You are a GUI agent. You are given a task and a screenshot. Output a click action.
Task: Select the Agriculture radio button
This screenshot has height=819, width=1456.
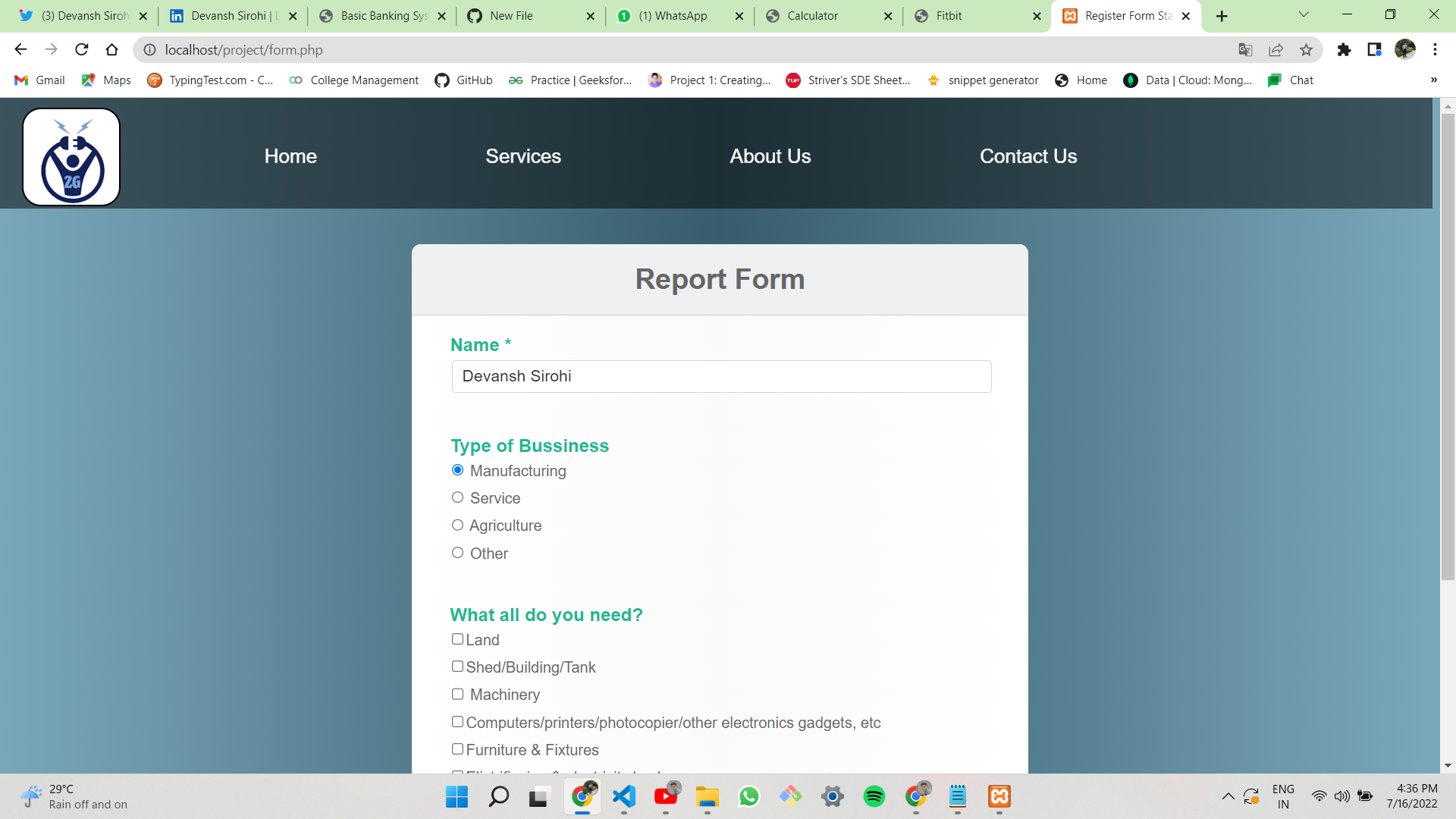pos(457,525)
